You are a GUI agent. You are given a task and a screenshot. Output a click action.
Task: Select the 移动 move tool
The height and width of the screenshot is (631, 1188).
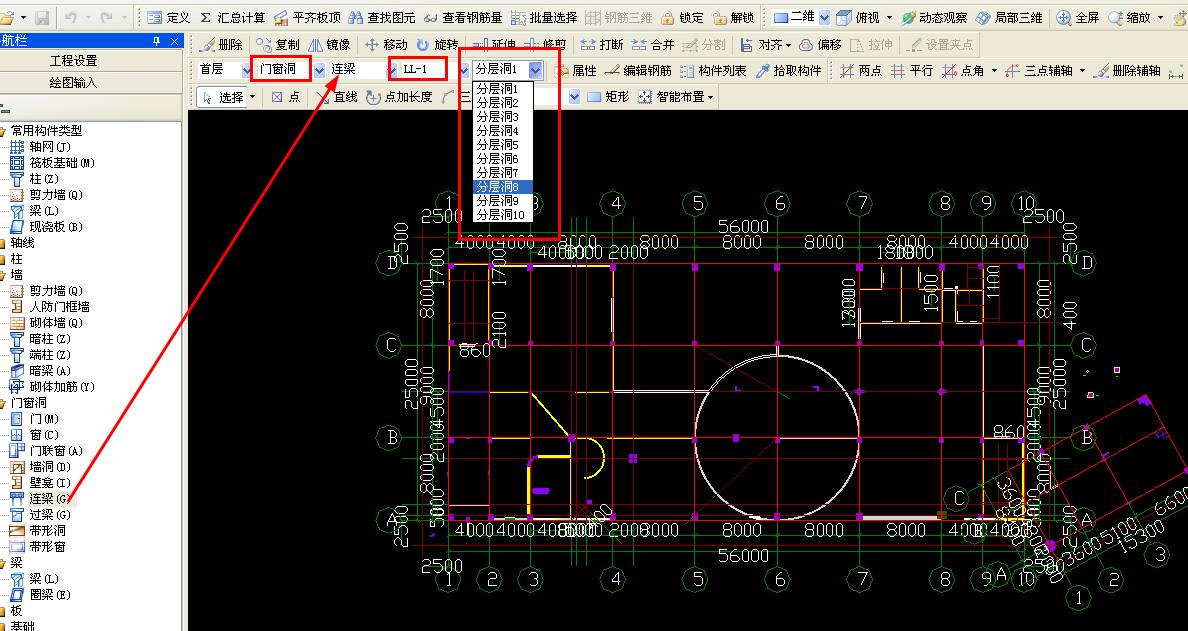(386, 45)
